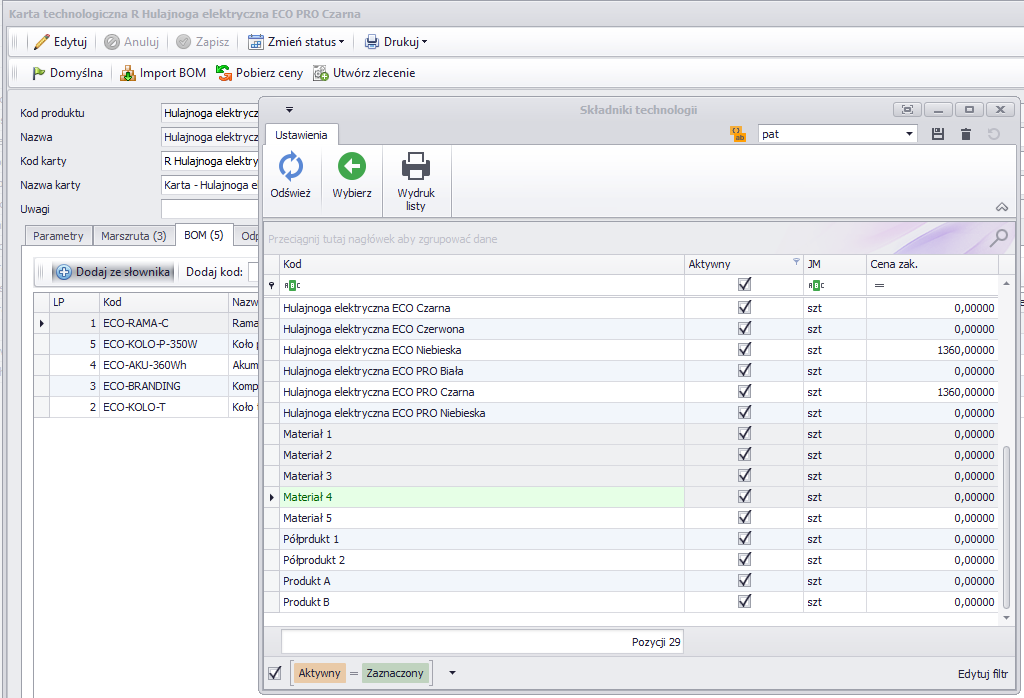Screen dimensions: 1024x698
Task: Toggle Aktywny checkbox for Produkt B
Action: click(744, 602)
